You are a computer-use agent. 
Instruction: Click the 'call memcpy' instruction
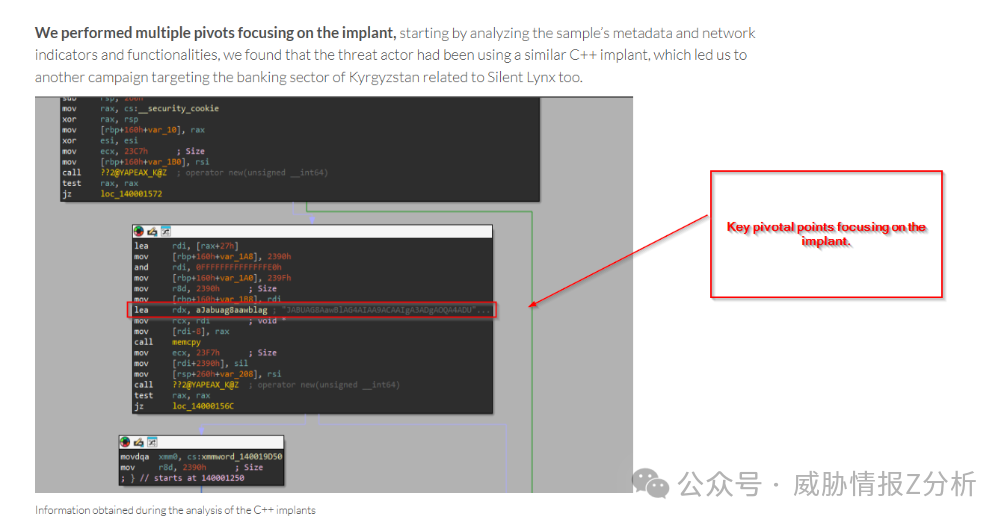(168, 343)
